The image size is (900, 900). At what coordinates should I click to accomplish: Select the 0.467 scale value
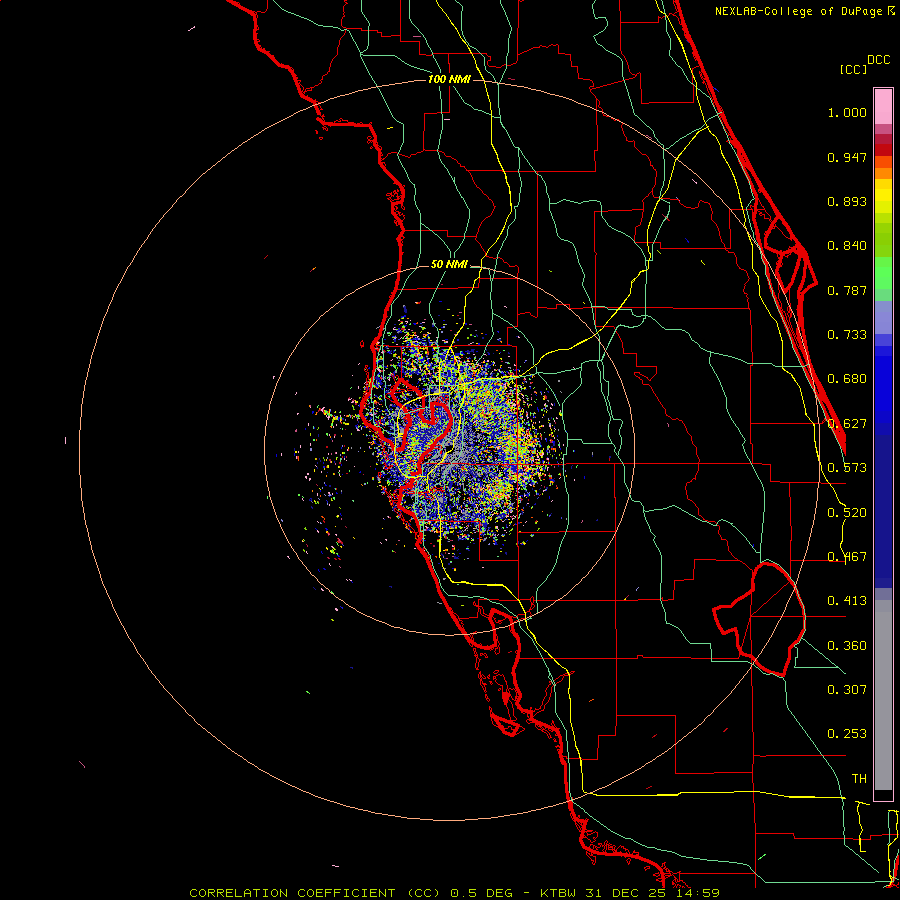pos(847,557)
